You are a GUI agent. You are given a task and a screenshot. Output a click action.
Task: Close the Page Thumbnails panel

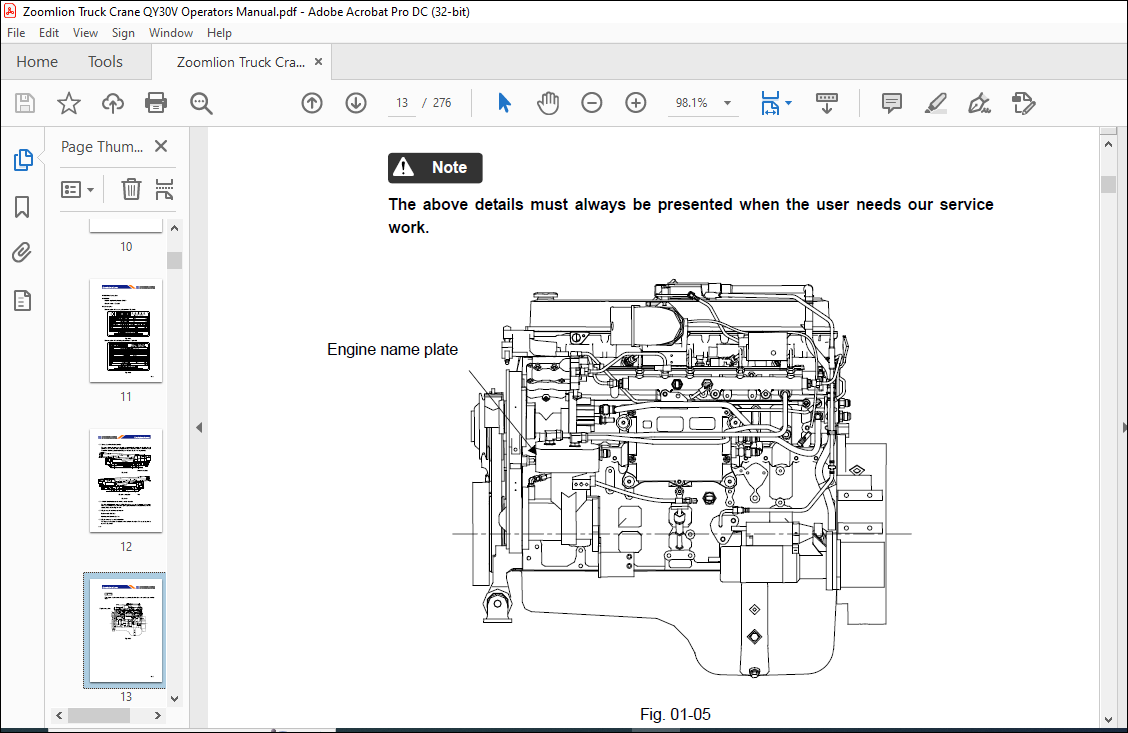point(161,147)
